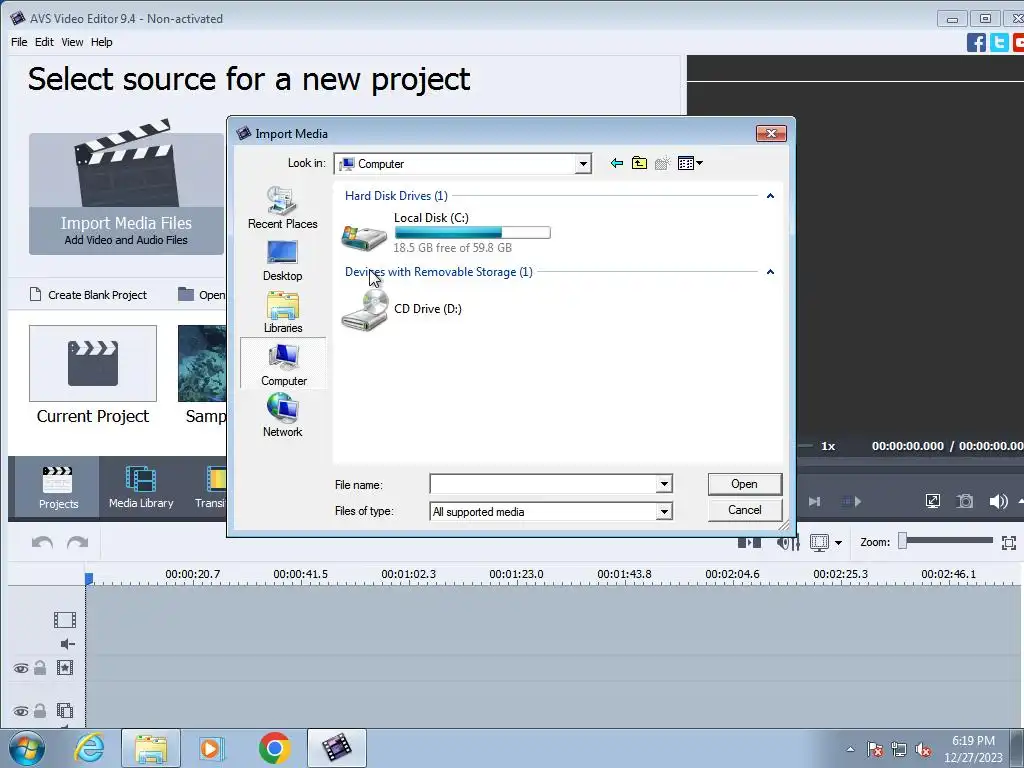Switch to the Media Library tab
This screenshot has height=768, width=1024.
tap(141, 487)
